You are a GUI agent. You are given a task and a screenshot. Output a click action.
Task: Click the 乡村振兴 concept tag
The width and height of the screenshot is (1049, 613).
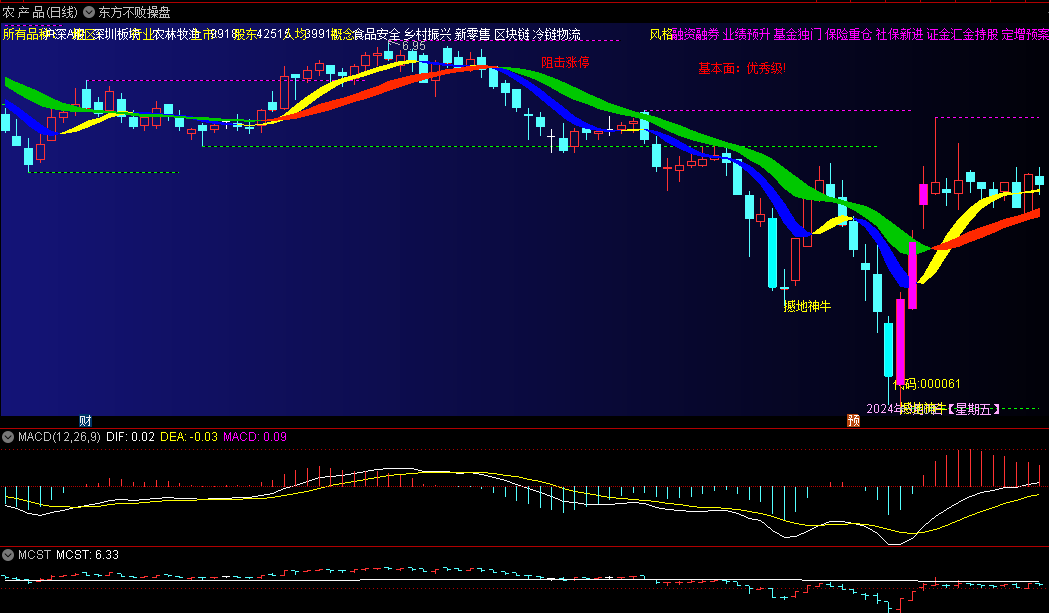pos(427,34)
